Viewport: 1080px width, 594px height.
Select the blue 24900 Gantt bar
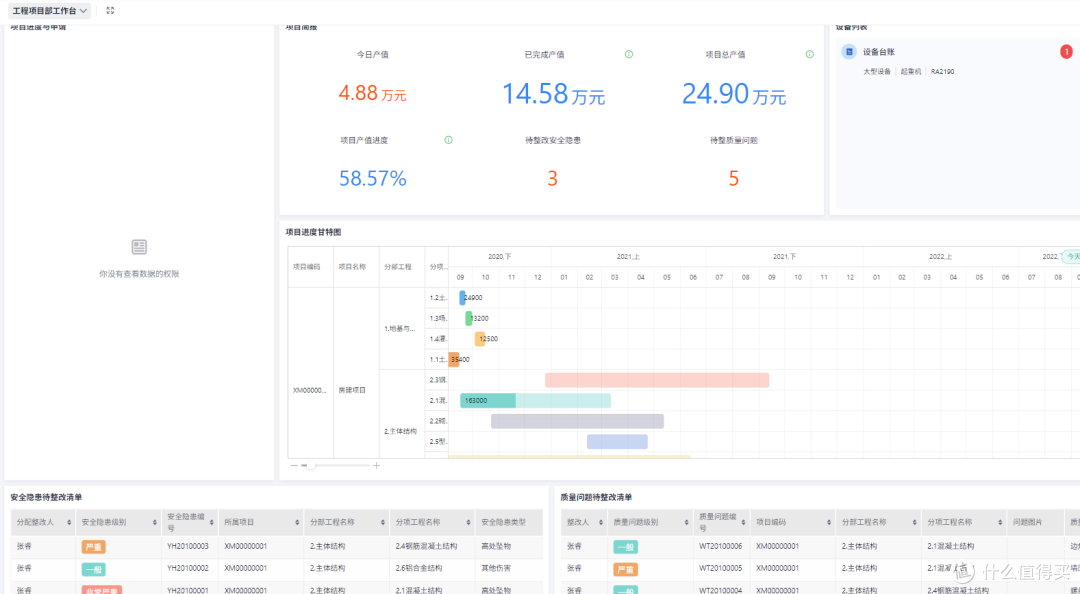pos(462,298)
